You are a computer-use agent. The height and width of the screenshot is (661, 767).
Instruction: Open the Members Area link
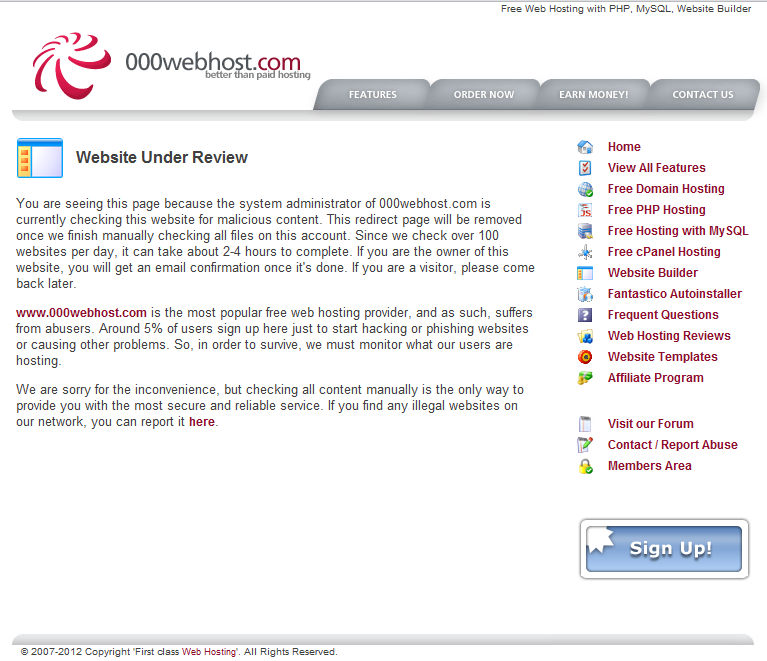click(650, 466)
